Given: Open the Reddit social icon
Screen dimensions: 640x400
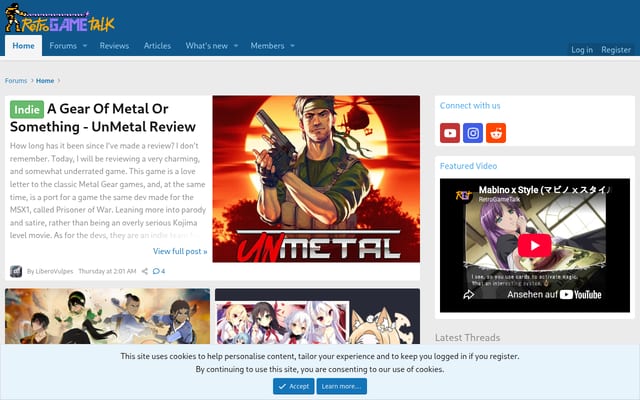Looking at the screenshot, I should (496, 133).
